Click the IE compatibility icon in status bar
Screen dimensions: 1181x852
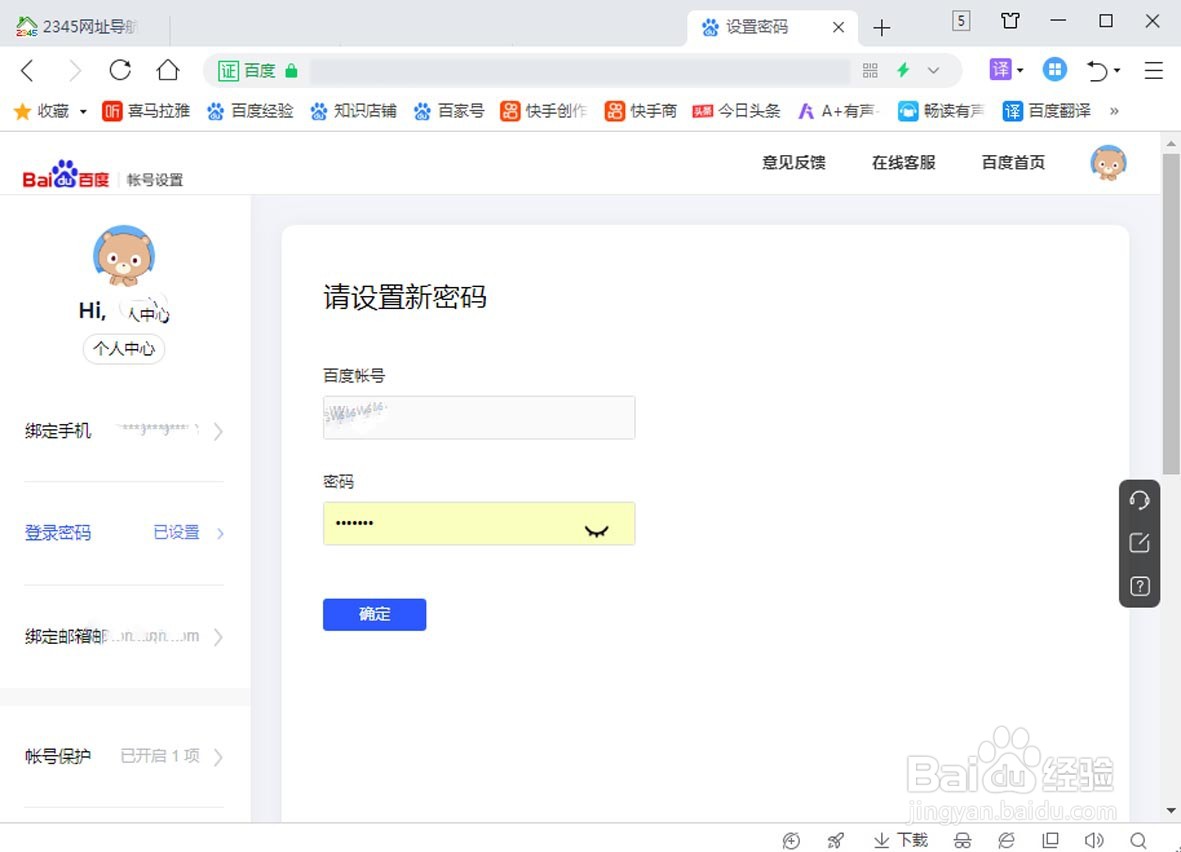click(1006, 840)
